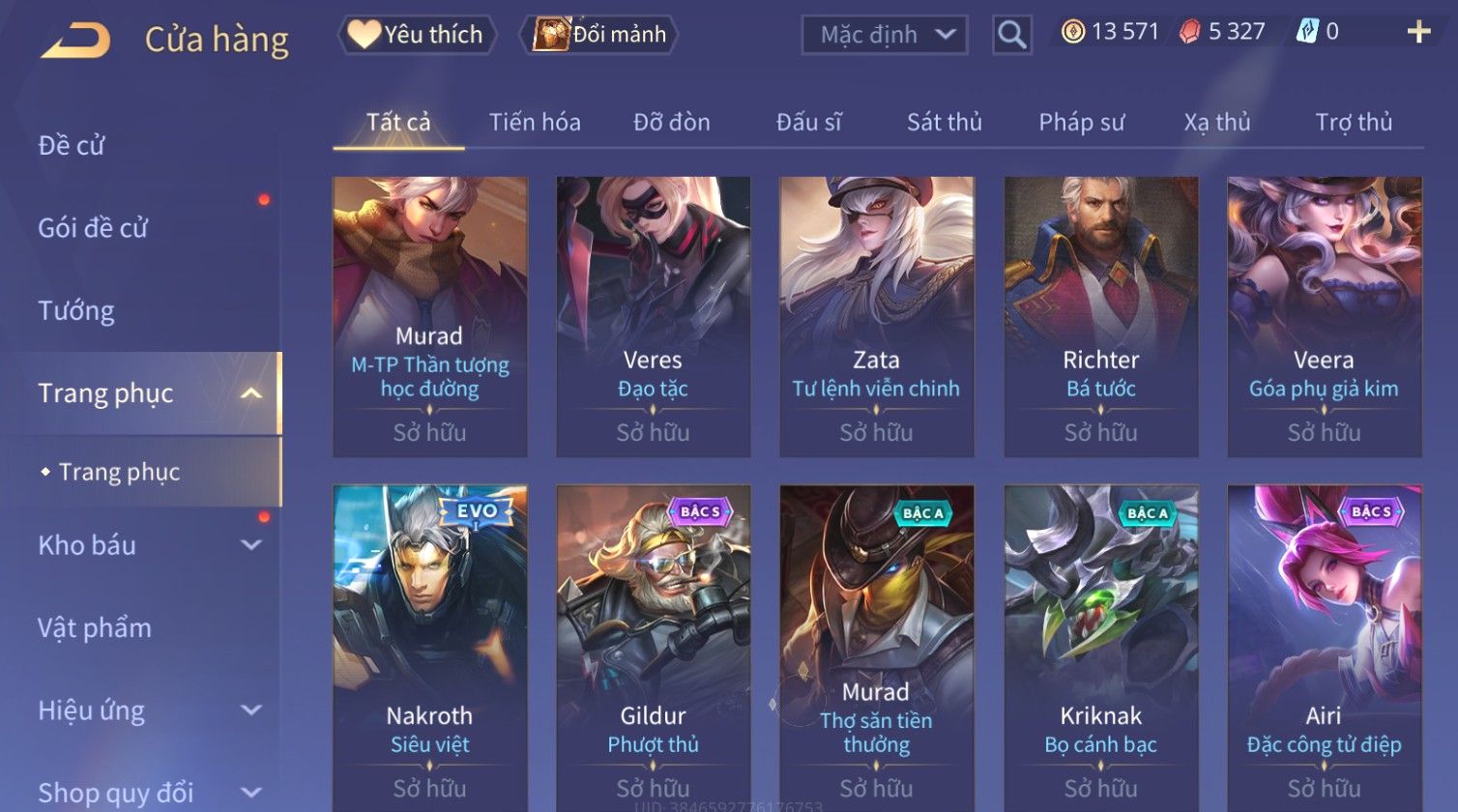The height and width of the screenshot is (812, 1458).
Task: Open the search magnifier icon
Action: 1011,35
